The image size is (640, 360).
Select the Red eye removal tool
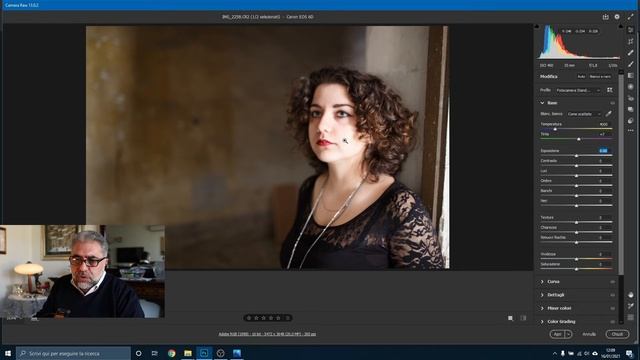(631, 98)
